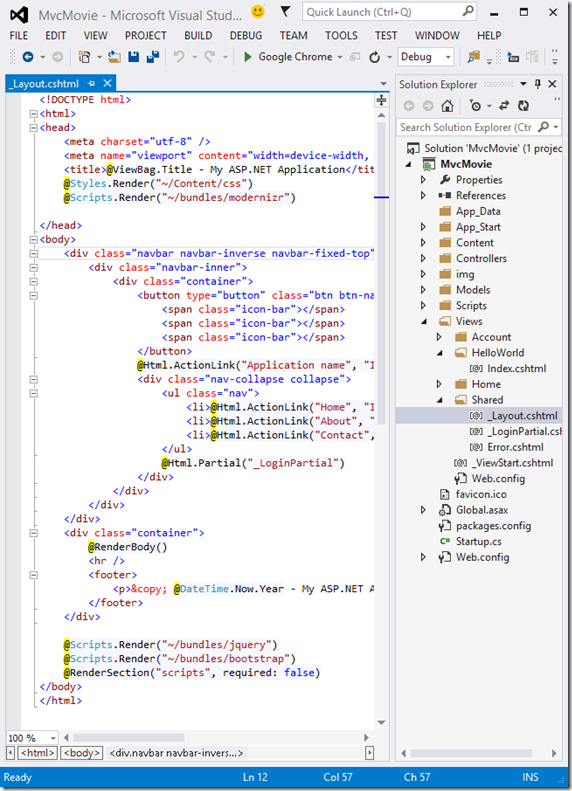Click the Quick Launch search field

click(389, 12)
